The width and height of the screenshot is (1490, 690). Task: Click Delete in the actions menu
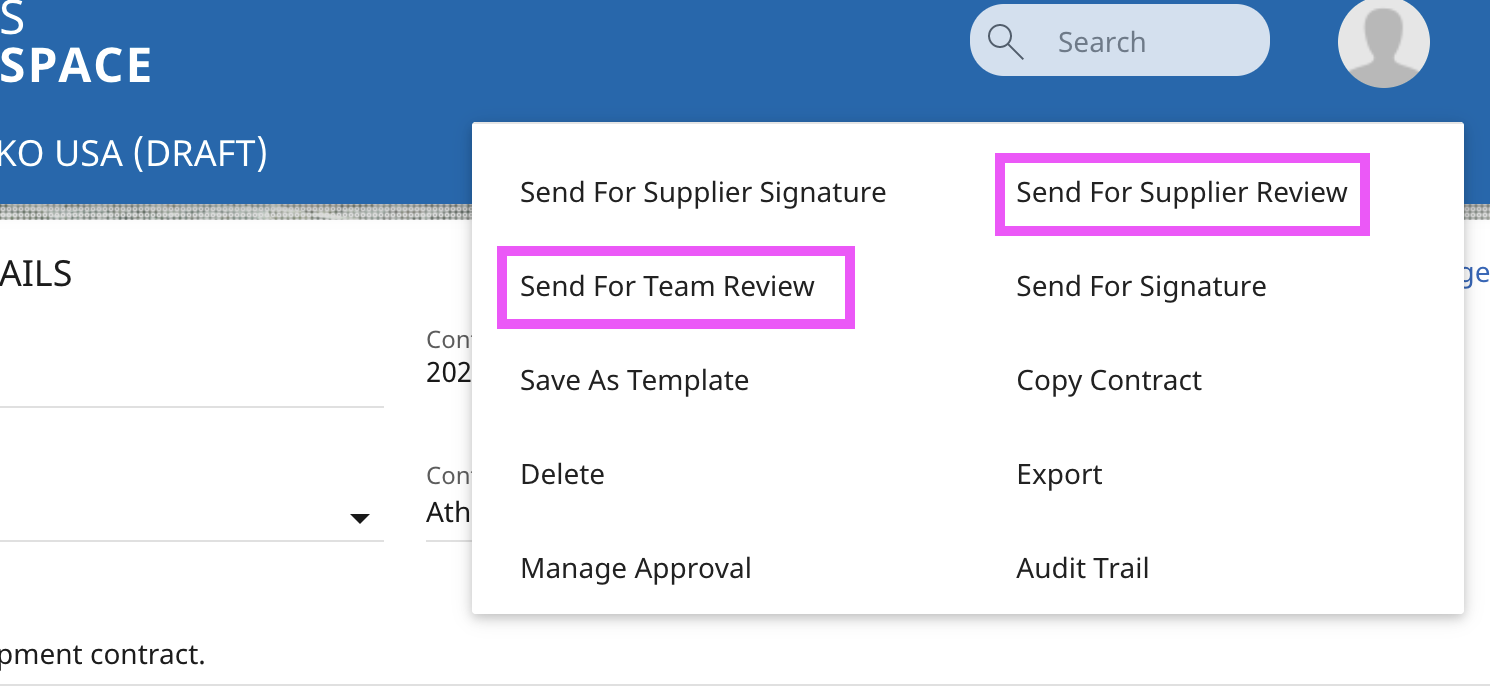tap(562, 474)
